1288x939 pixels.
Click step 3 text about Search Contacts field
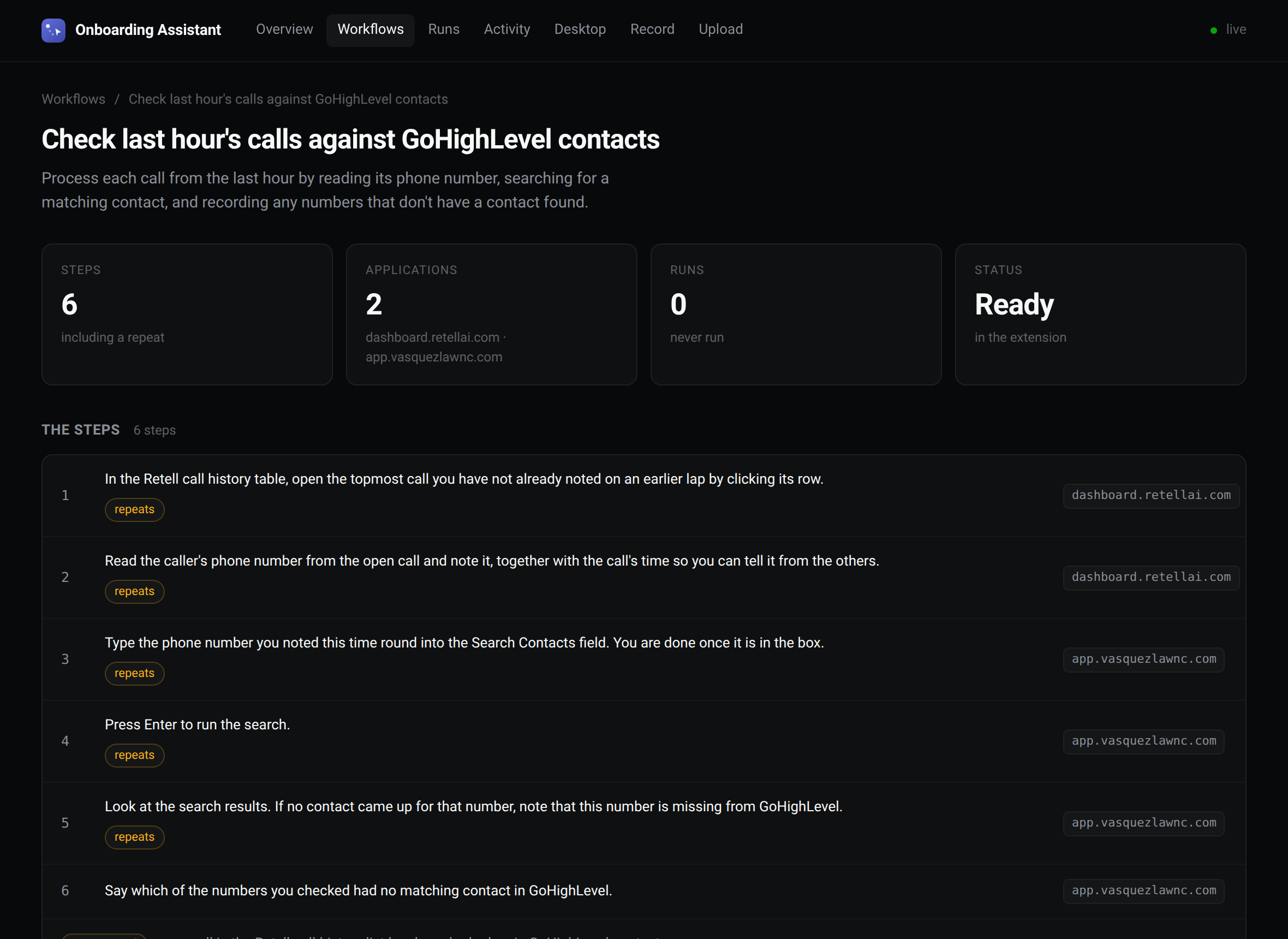(464, 643)
